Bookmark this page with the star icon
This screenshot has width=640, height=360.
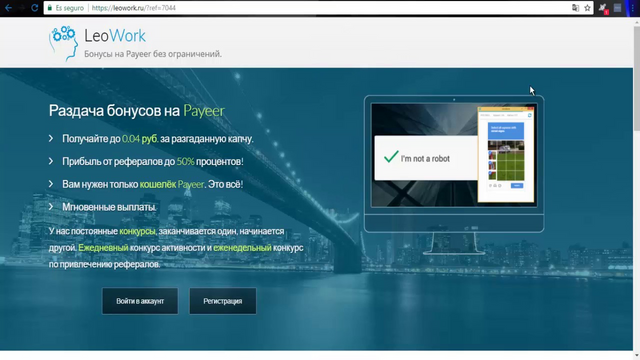pos(587,8)
